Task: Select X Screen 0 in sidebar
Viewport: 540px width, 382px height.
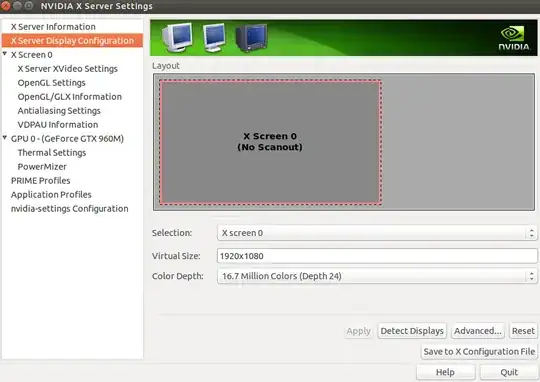Action: [x=31, y=55]
